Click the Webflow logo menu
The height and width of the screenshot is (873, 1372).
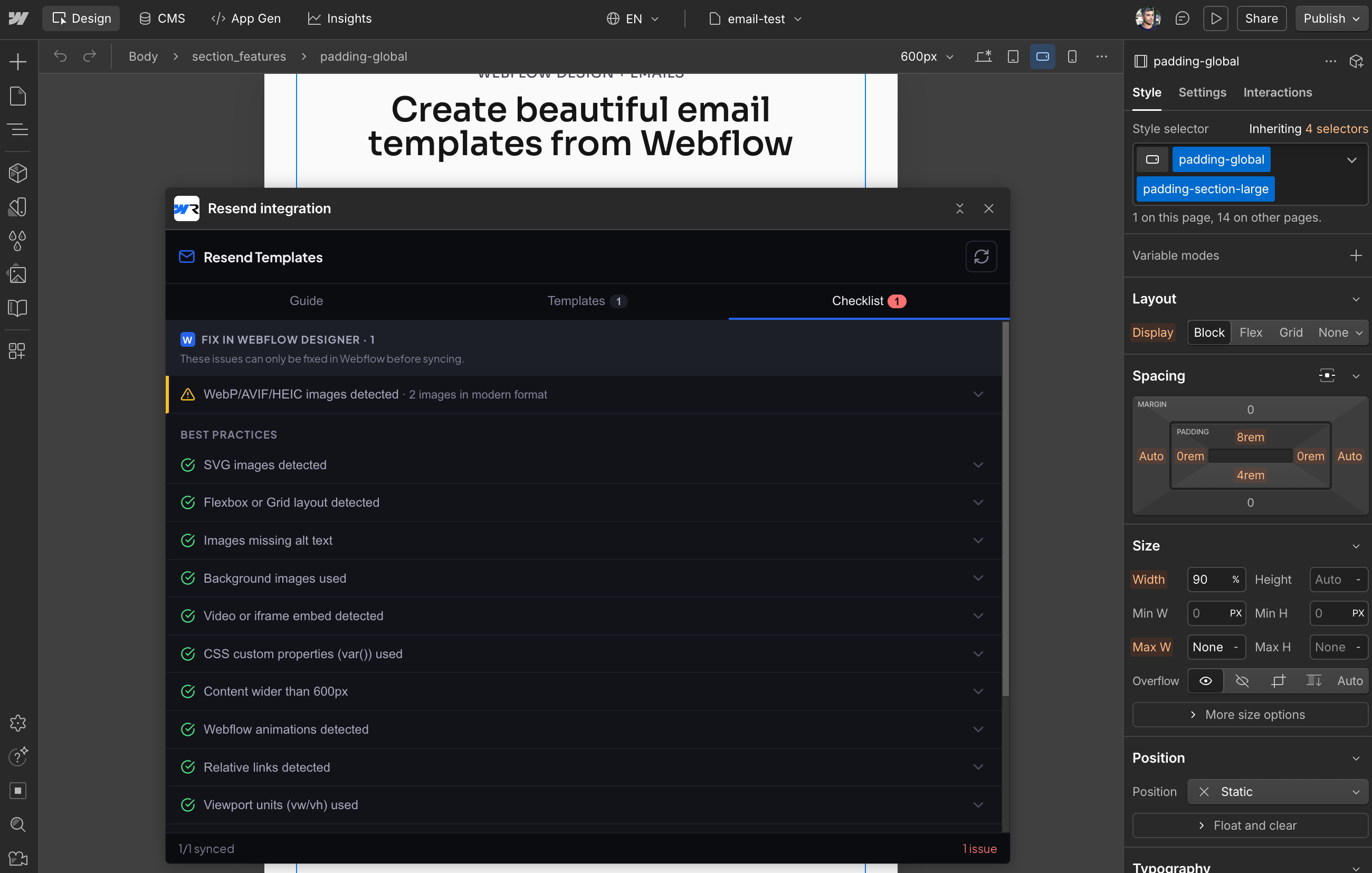(18, 19)
